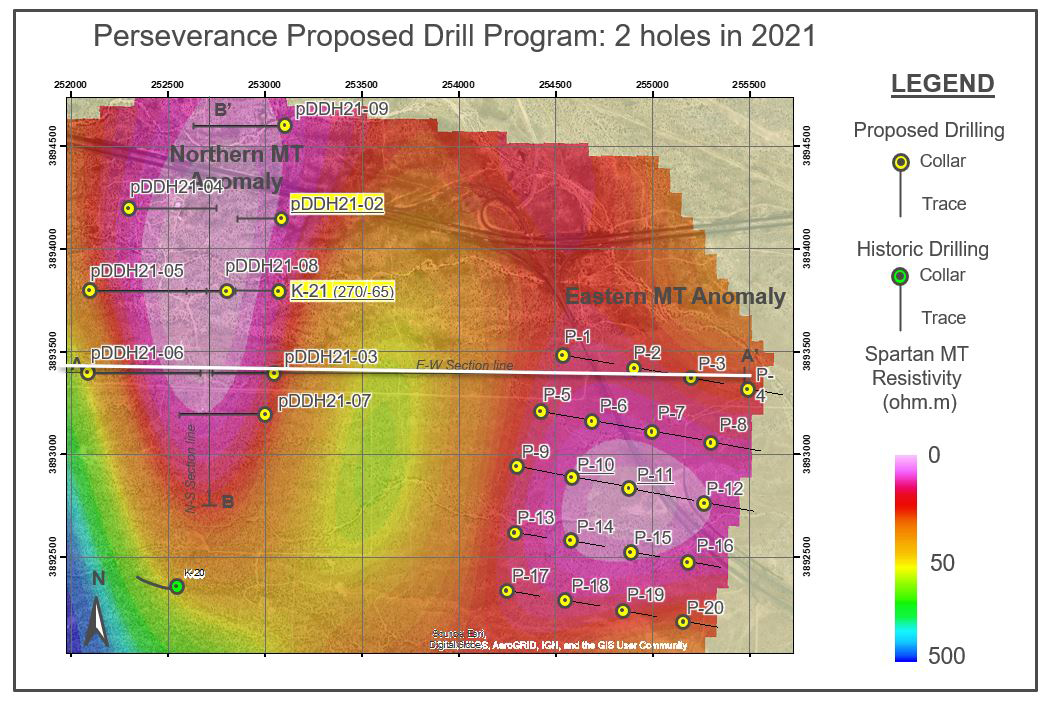
Task: Select the P-12 collar marker
Action: click(704, 503)
